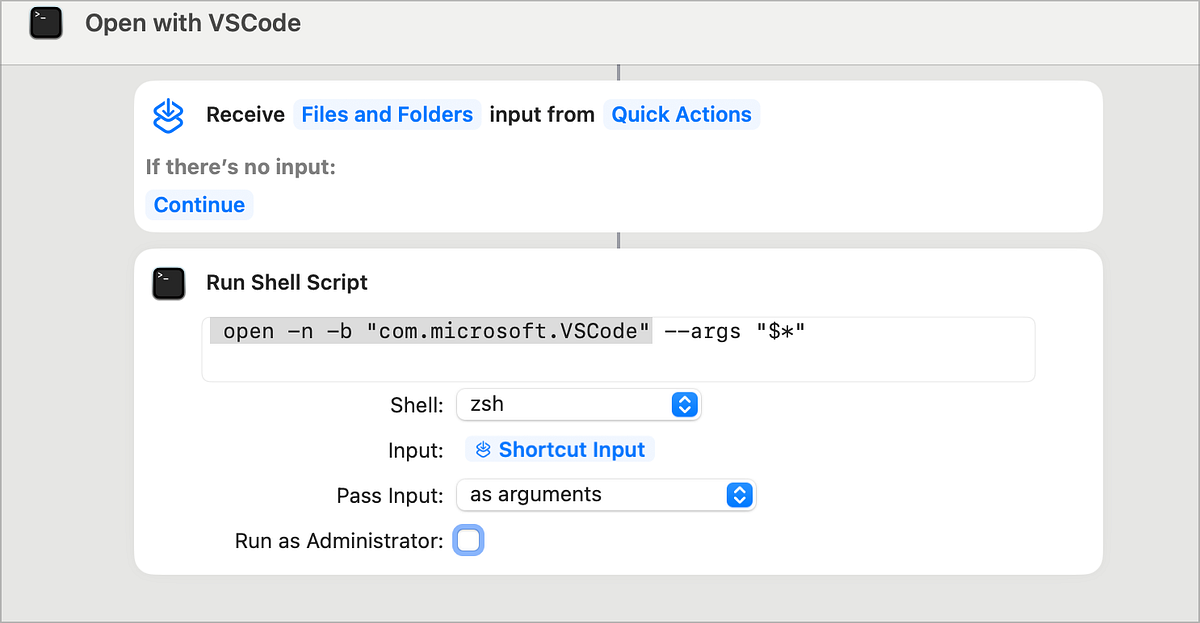Click the blue Shortcuts icon on Receive action

[169, 113]
